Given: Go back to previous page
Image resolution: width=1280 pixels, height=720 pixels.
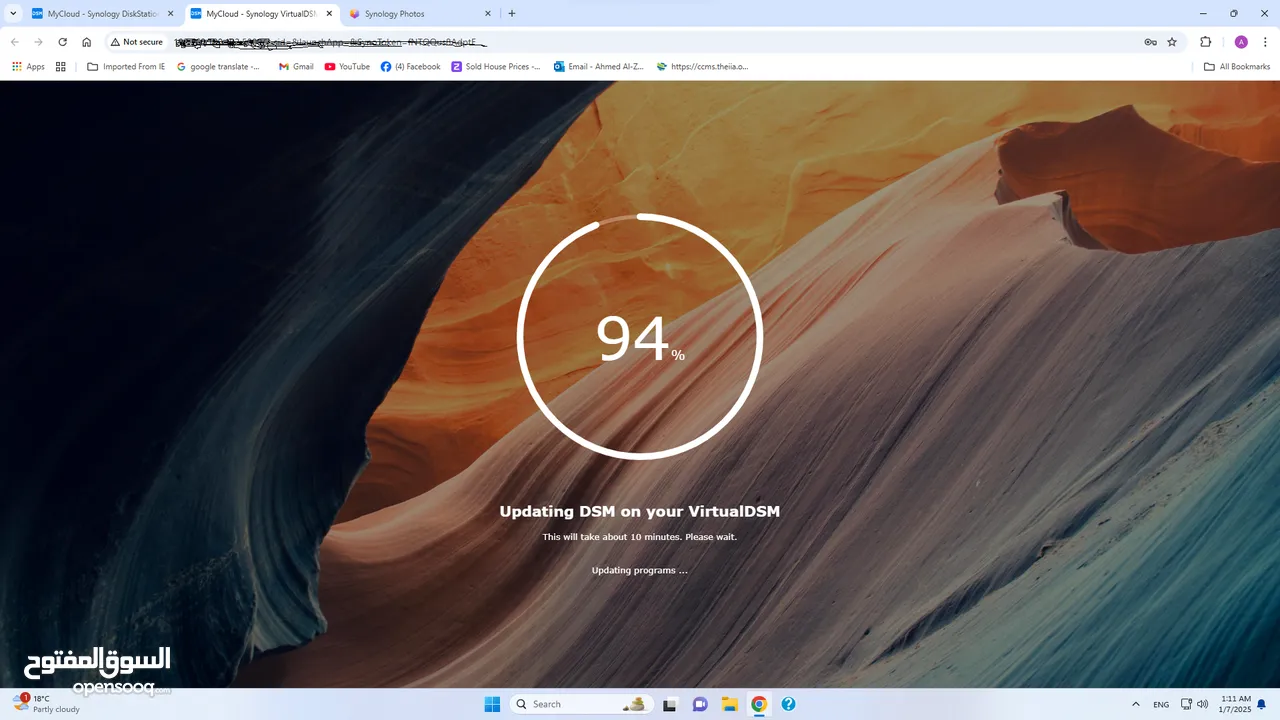Looking at the screenshot, I should coord(15,42).
